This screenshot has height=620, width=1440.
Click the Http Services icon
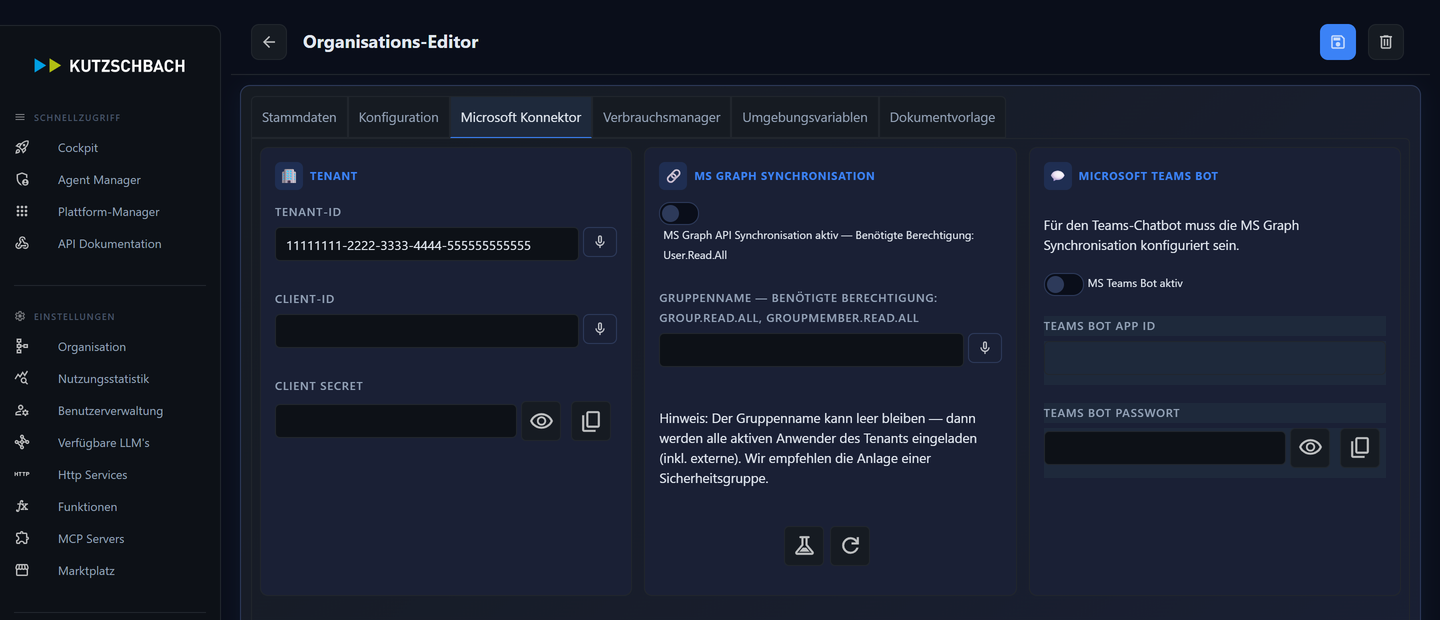pyautogui.click(x=22, y=475)
